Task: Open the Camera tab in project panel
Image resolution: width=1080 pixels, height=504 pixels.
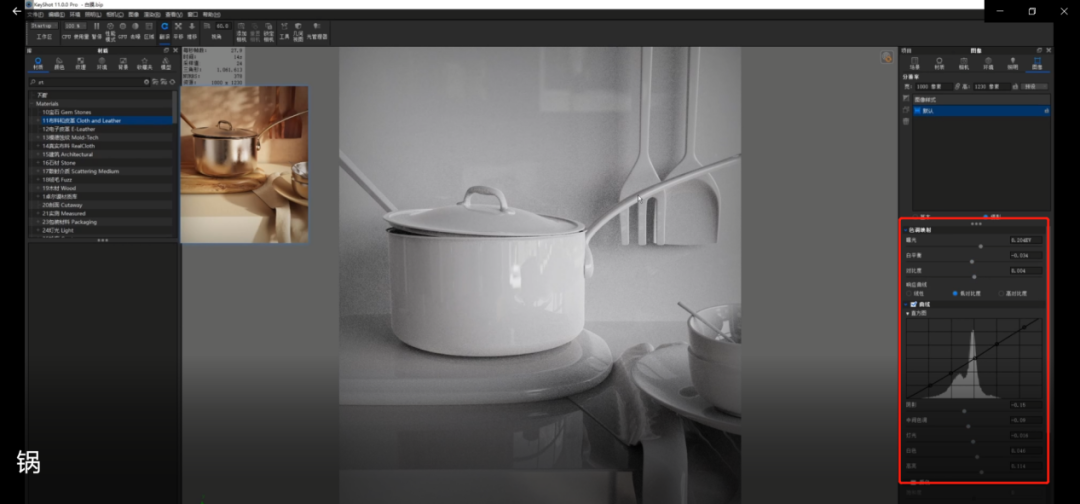Action: pos(964,63)
